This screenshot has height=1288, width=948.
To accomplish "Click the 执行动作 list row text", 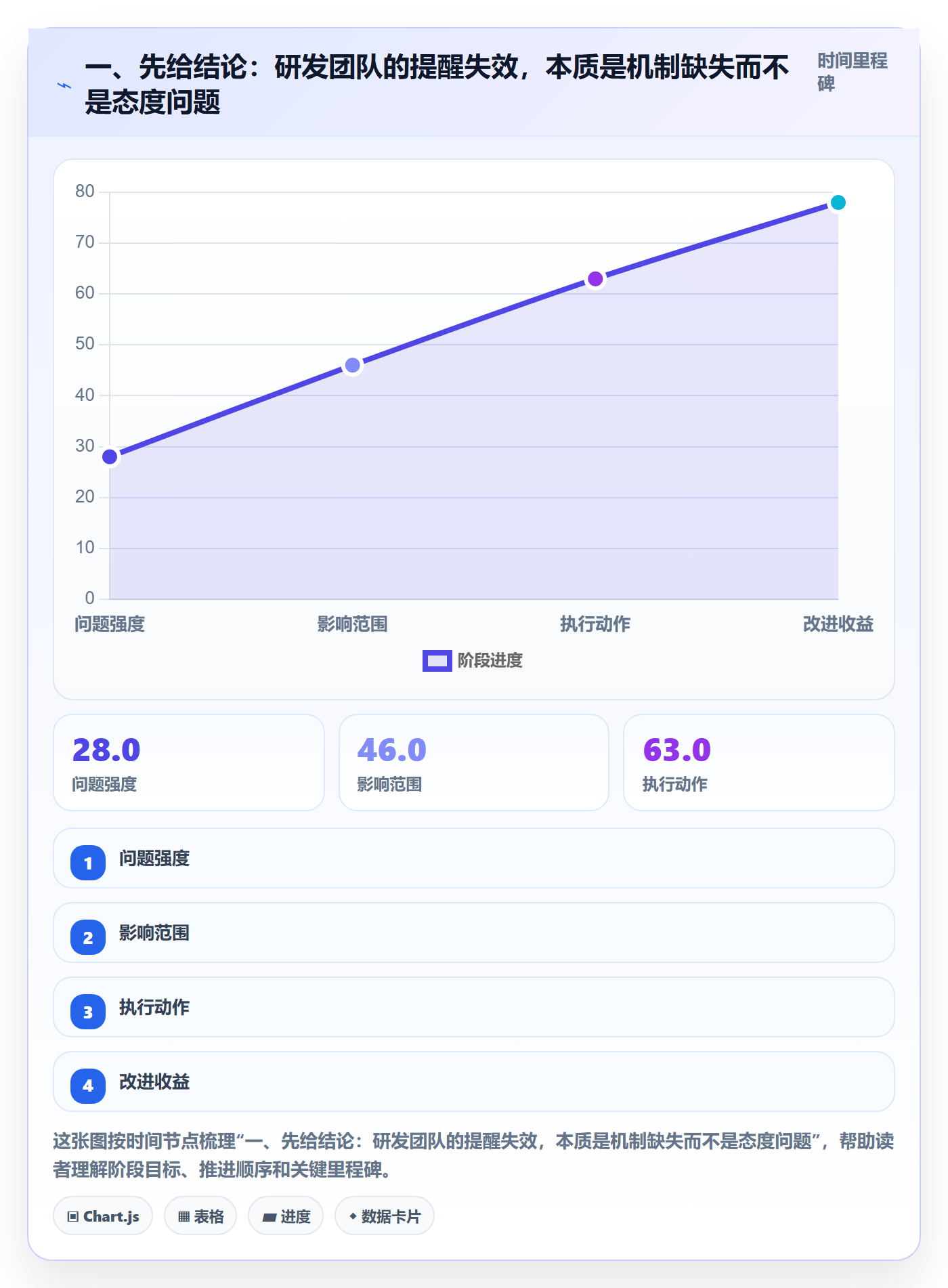I will [154, 1008].
